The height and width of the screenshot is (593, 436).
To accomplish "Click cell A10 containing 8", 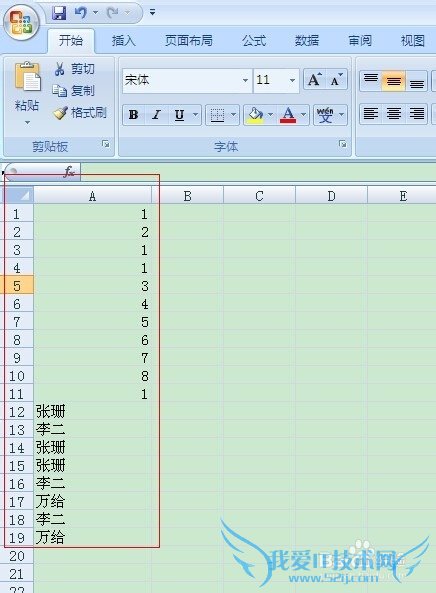I will (93, 376).
